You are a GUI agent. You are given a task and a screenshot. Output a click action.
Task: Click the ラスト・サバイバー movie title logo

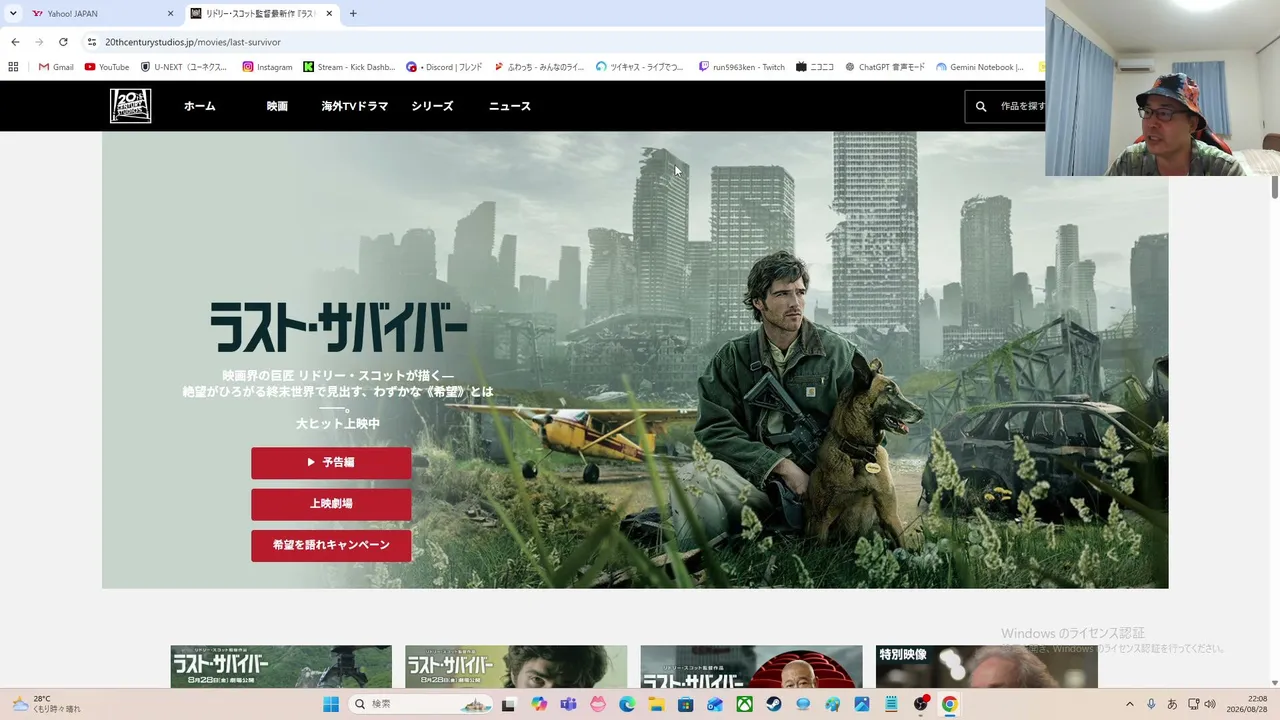(x=338, y=327)
